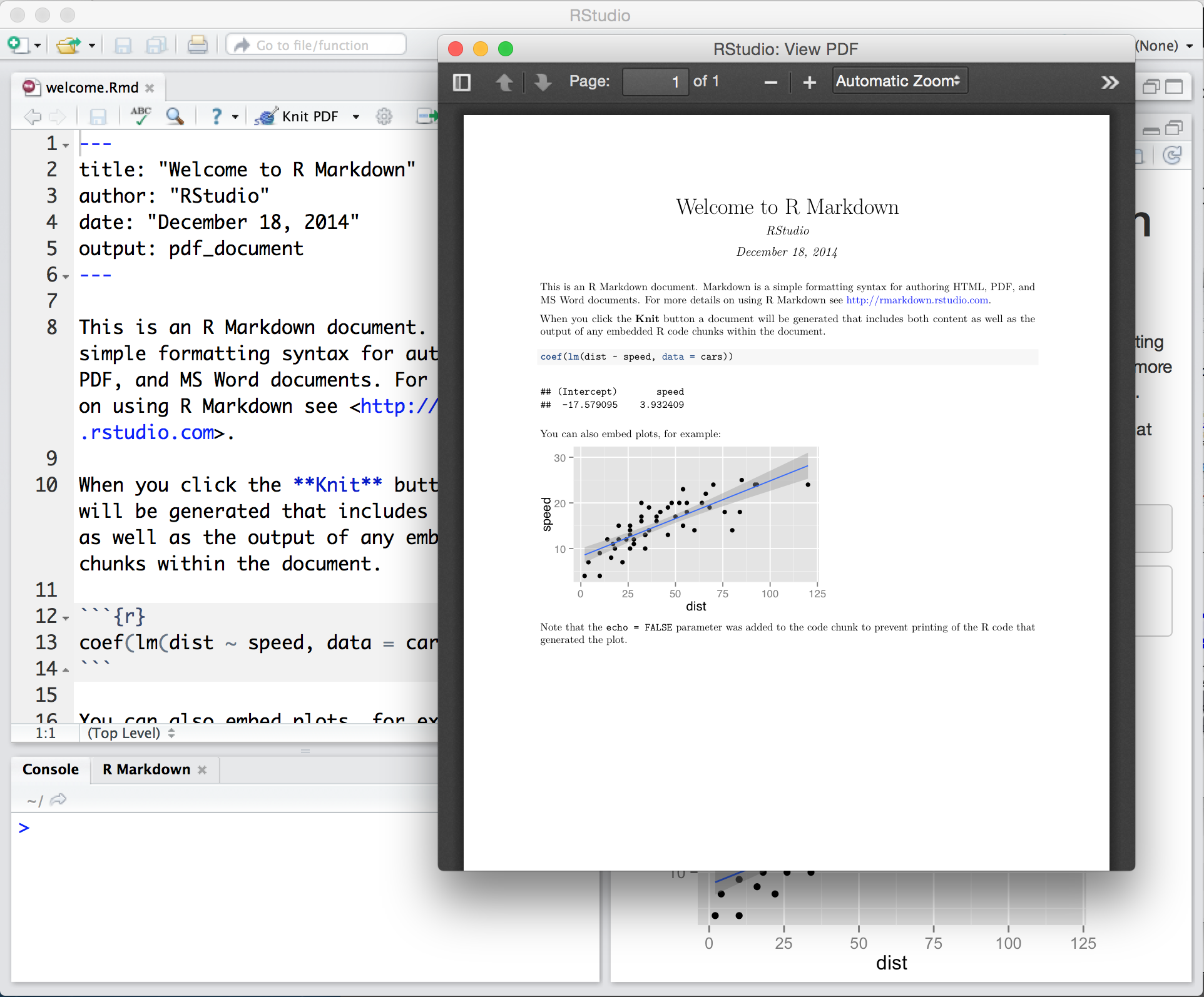Screen dimensions: 1204x997
Task: Click the print icon in toolbar
Action: point(198,45)
